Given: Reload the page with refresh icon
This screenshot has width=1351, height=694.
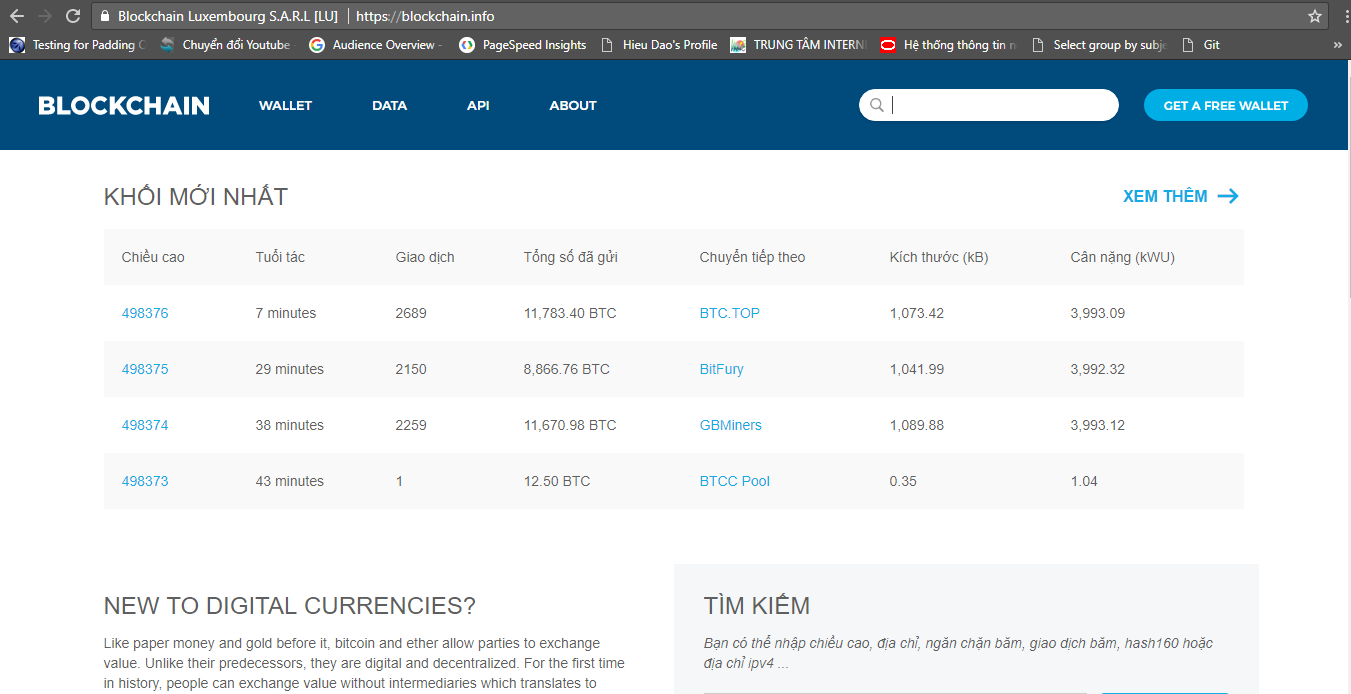Looking at the screenshot, I should tap(73, 16).
